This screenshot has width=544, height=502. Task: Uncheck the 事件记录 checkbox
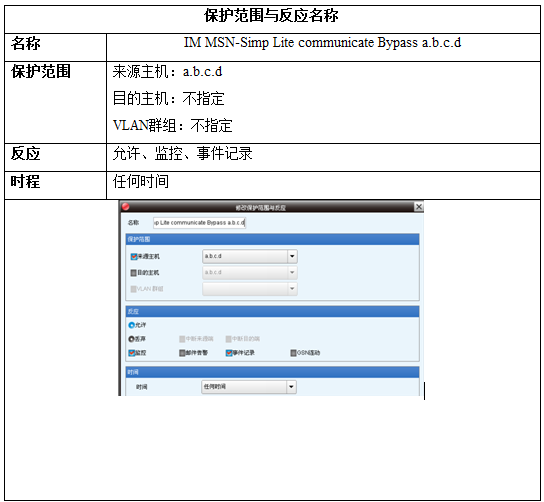coord(229,353)
